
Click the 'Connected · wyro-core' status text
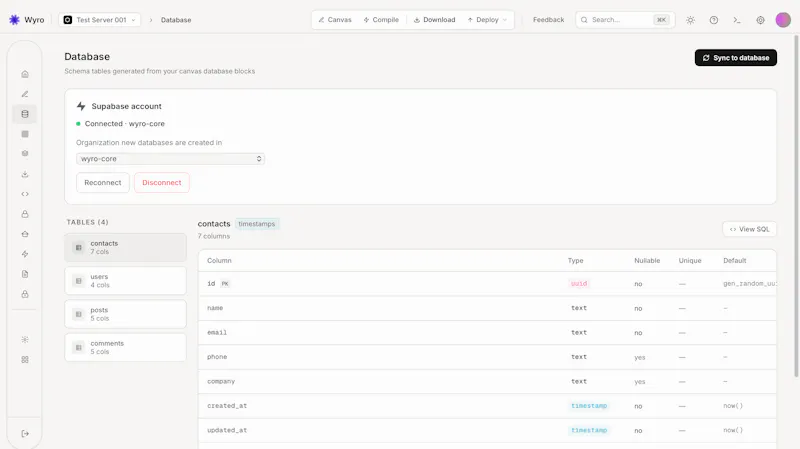[124, 124]
